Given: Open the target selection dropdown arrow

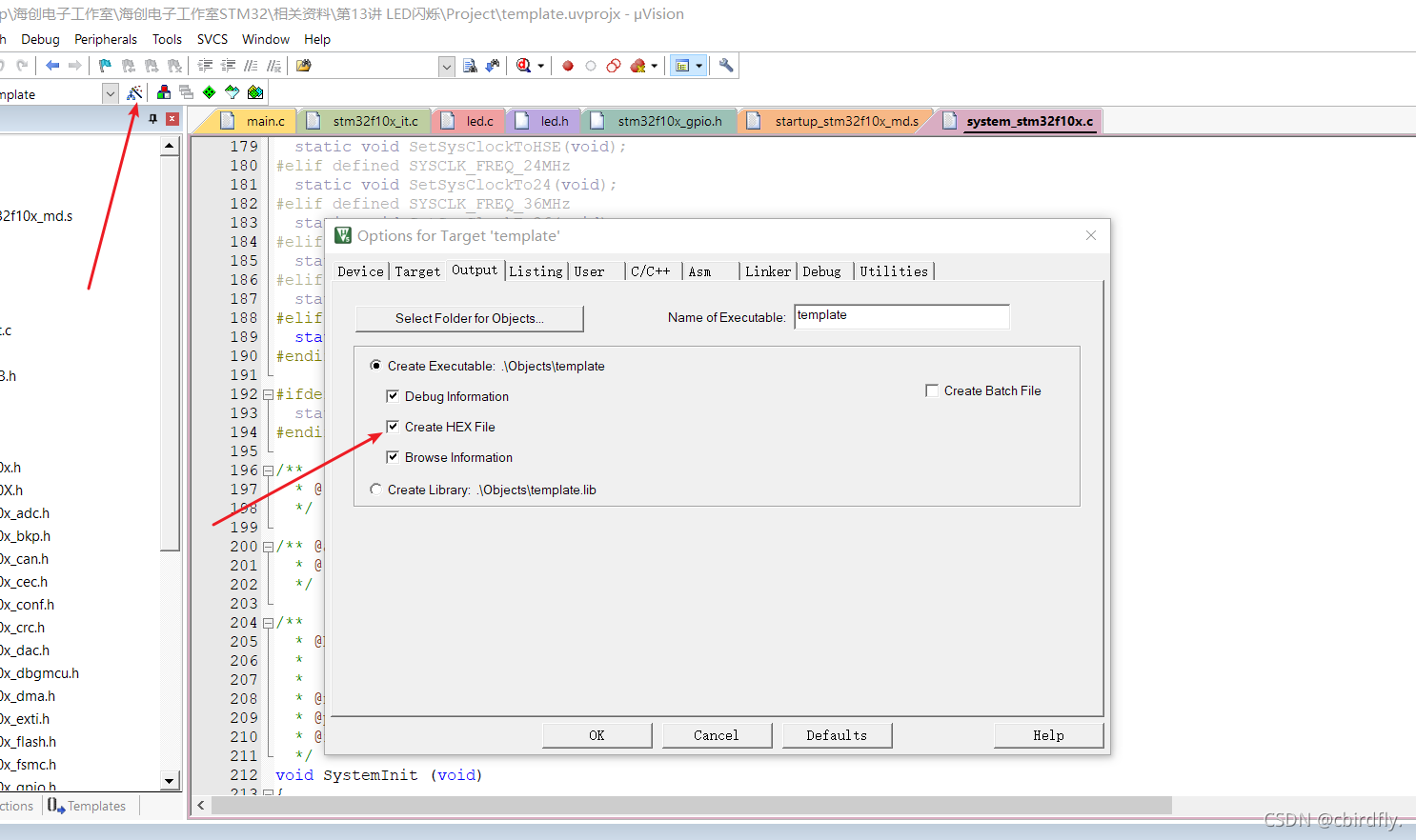Looking at the screenshot, I should point(111,93).
